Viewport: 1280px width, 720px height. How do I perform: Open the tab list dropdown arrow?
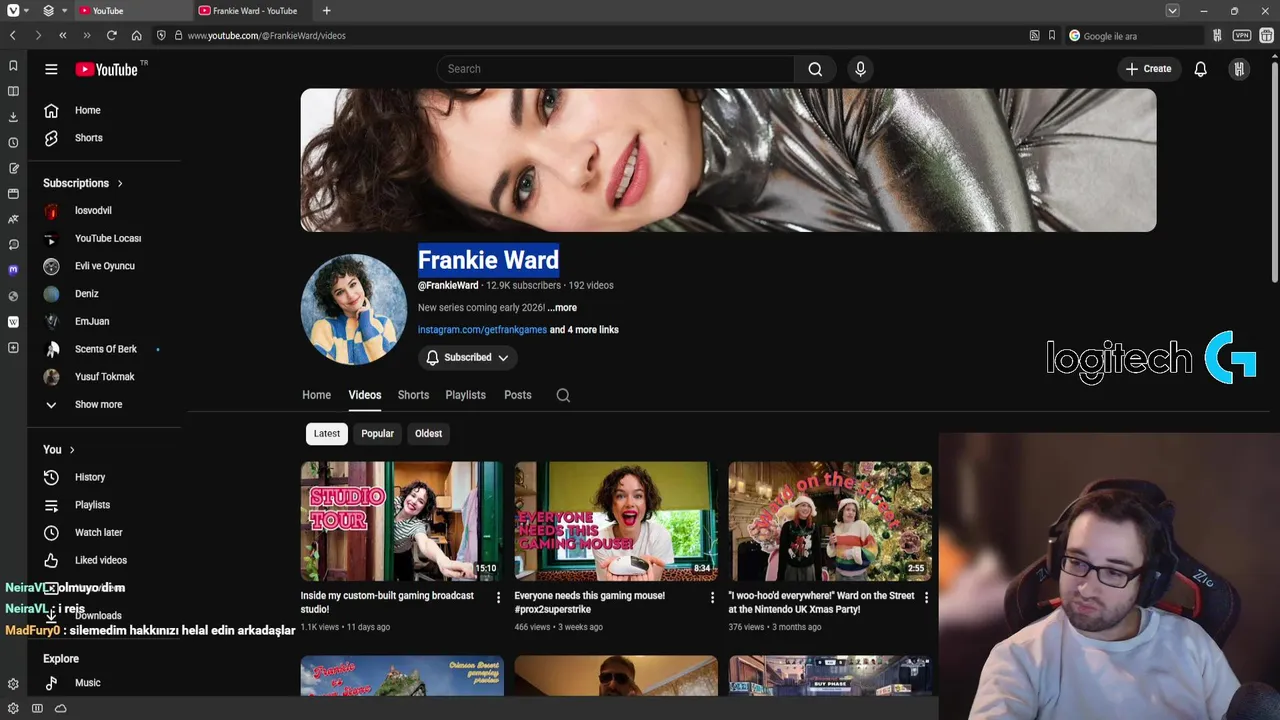[1172, 11]
